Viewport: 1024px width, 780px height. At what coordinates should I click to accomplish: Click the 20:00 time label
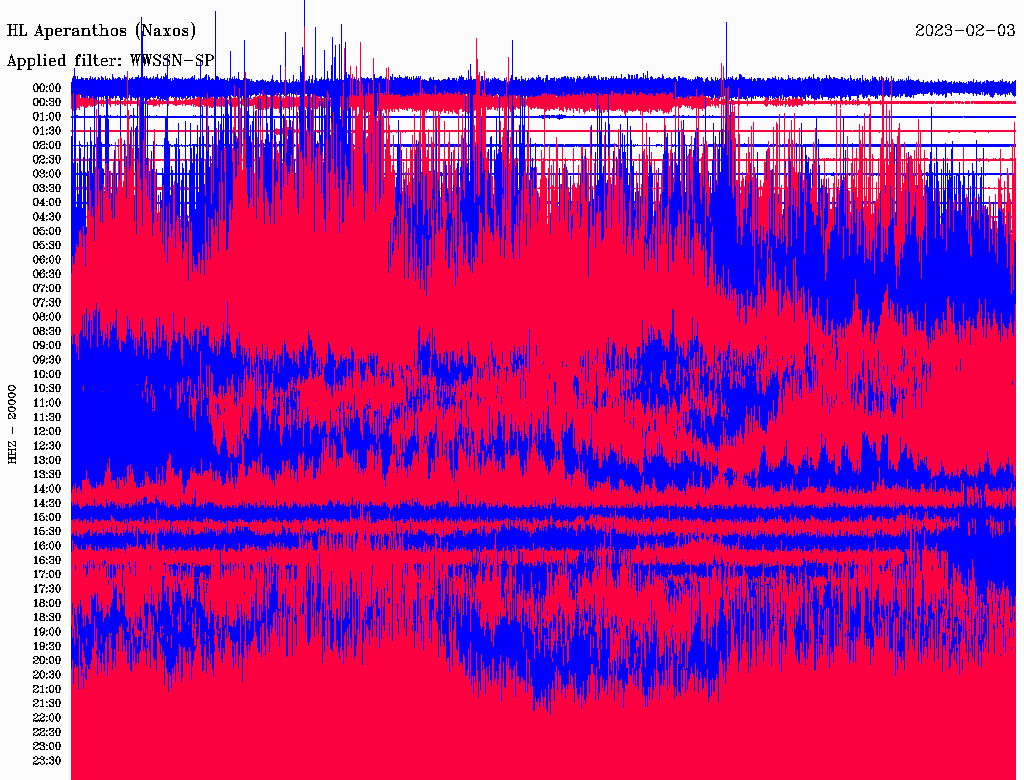point(47,660)
